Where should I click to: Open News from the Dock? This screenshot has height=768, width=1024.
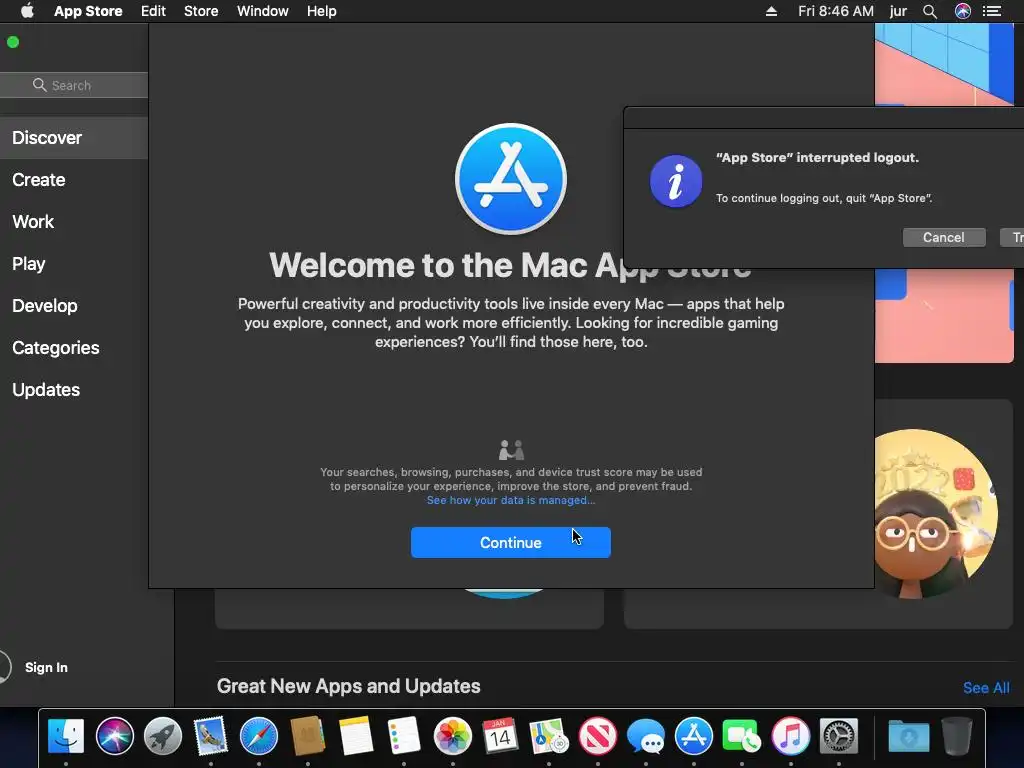coord(598,736)
